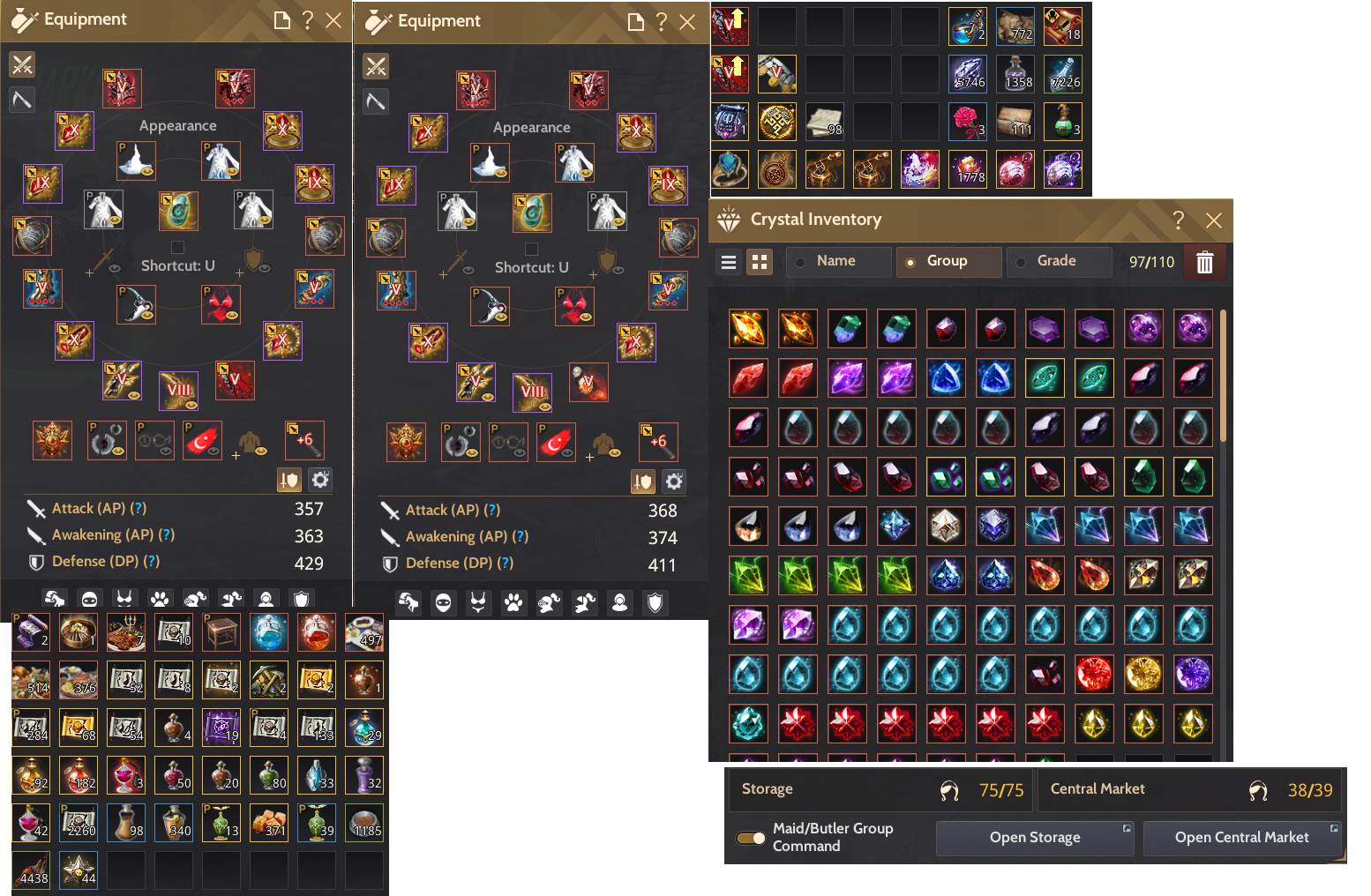The height and width of the screenshot is (896, 1371).
Task: Open help for Crystal Inventory
Action: 1178,220
